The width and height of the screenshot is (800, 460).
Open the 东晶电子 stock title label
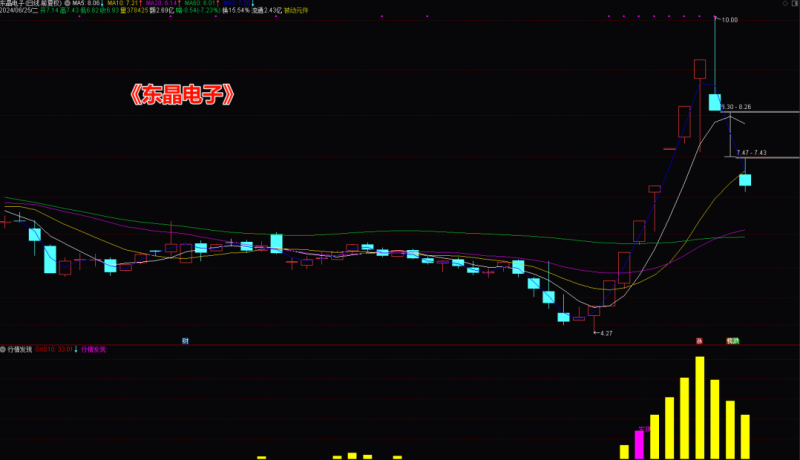[30, 4]
